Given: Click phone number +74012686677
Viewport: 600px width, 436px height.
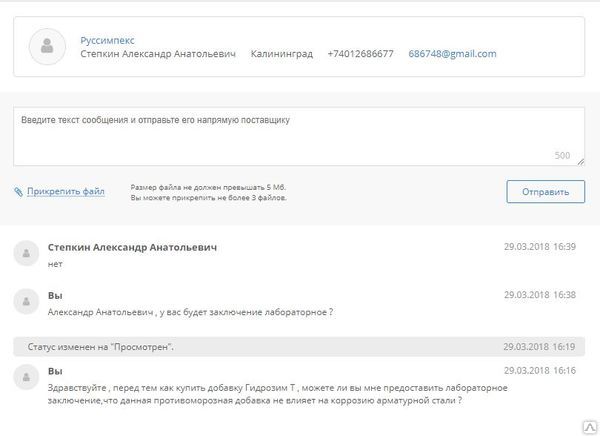Looking at the screenshot, I should tap(360, 54).
